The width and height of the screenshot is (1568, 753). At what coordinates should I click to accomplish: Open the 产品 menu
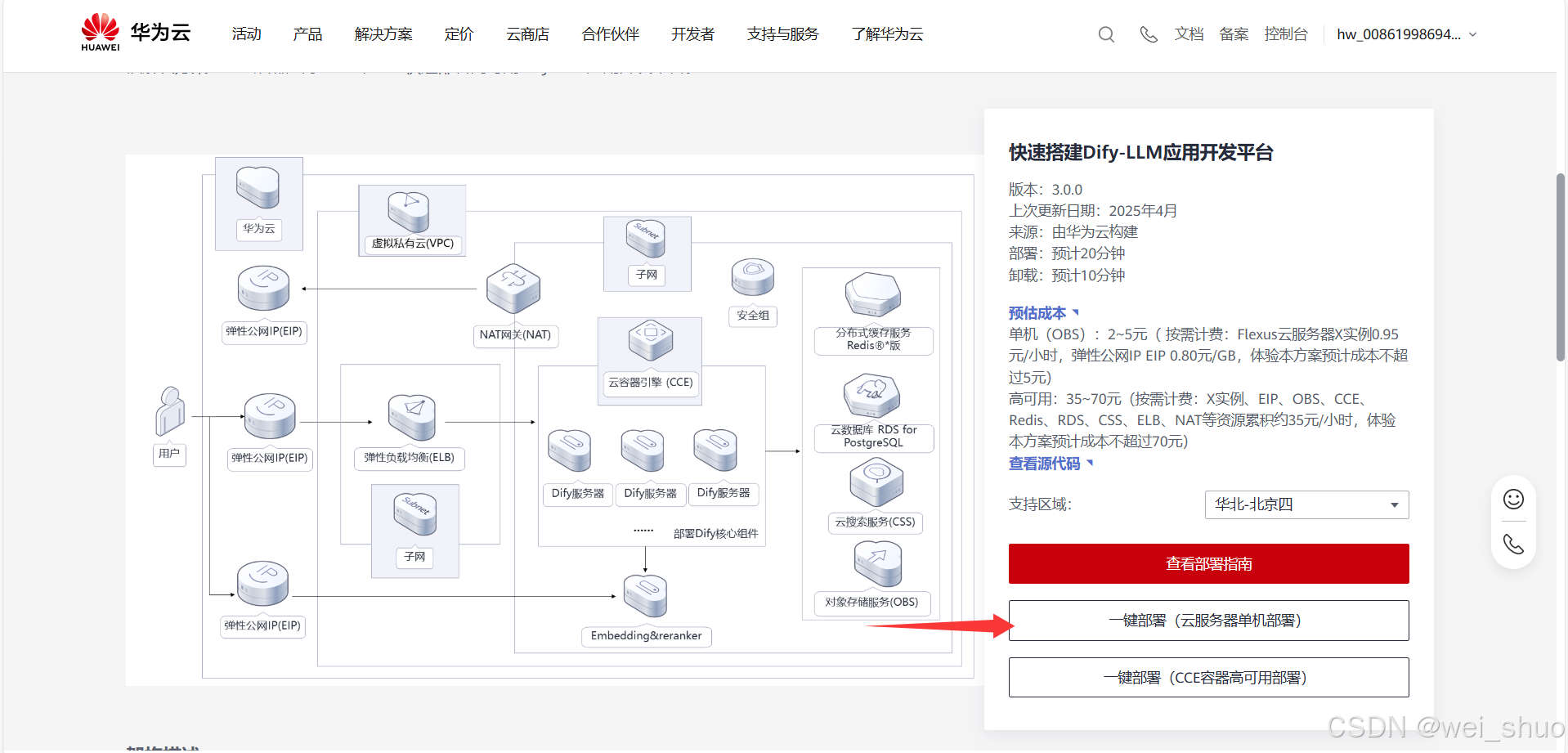tap(307, 34)
